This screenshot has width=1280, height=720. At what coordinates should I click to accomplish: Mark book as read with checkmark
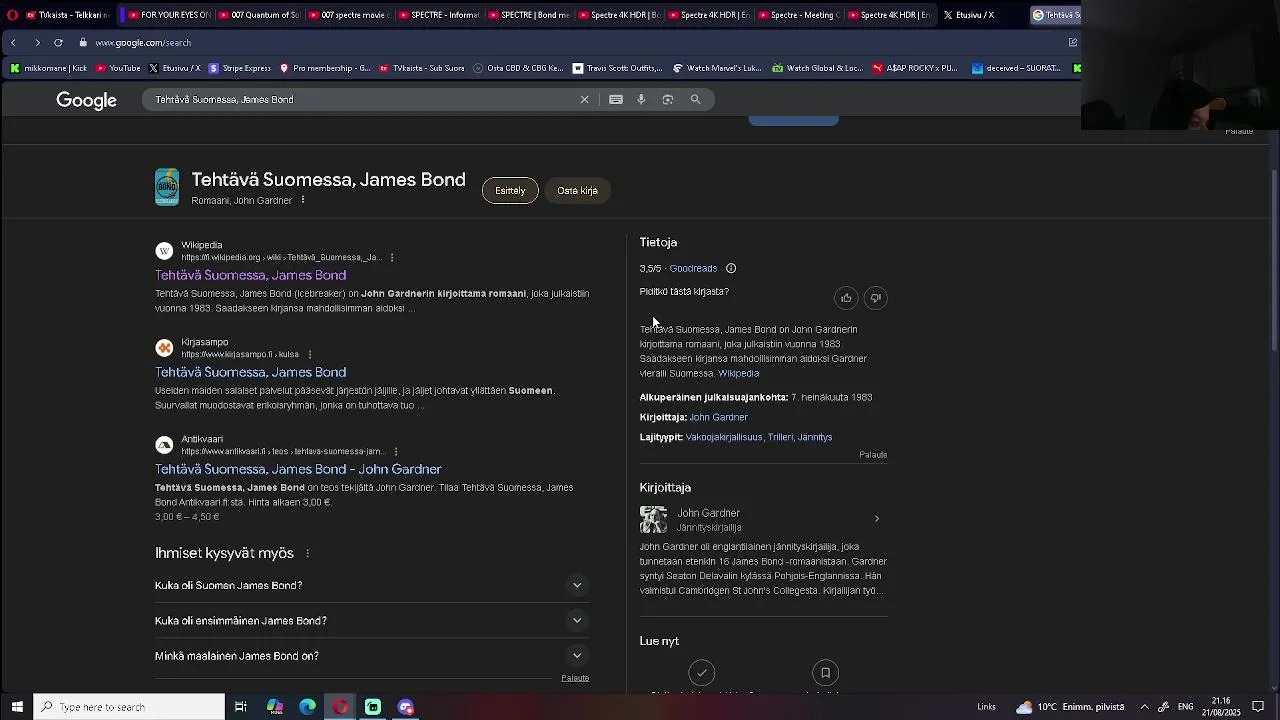click(702, 673)
